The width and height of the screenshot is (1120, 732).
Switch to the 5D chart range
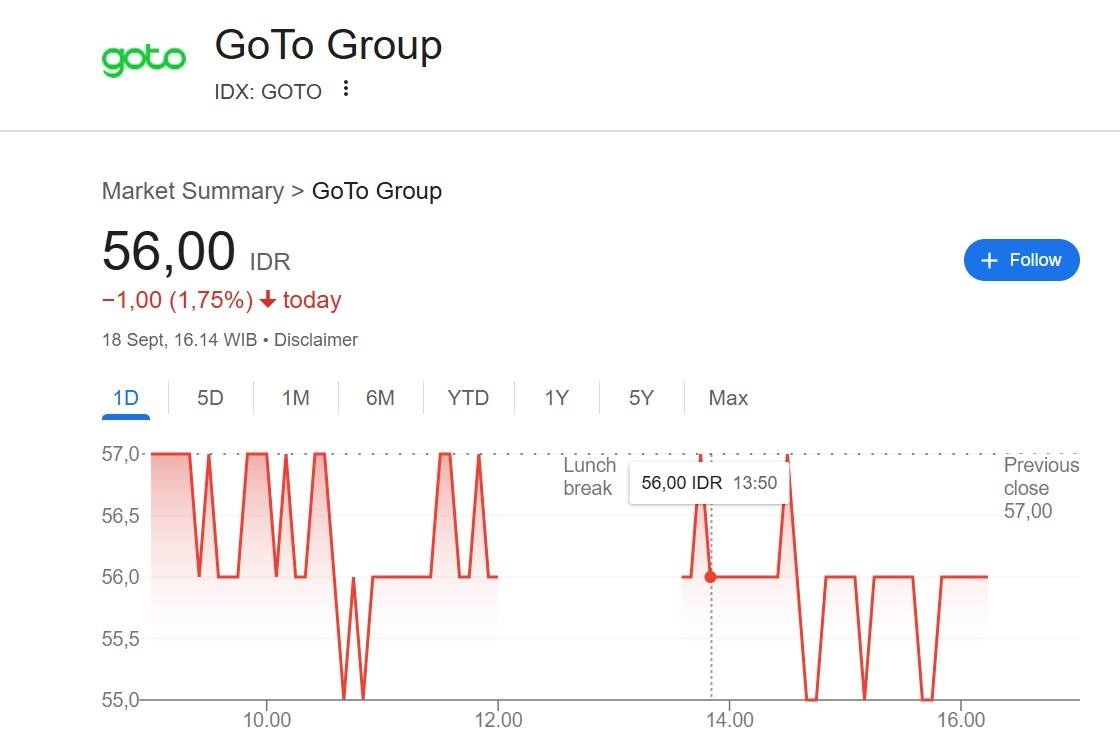(x=210, y=398)
